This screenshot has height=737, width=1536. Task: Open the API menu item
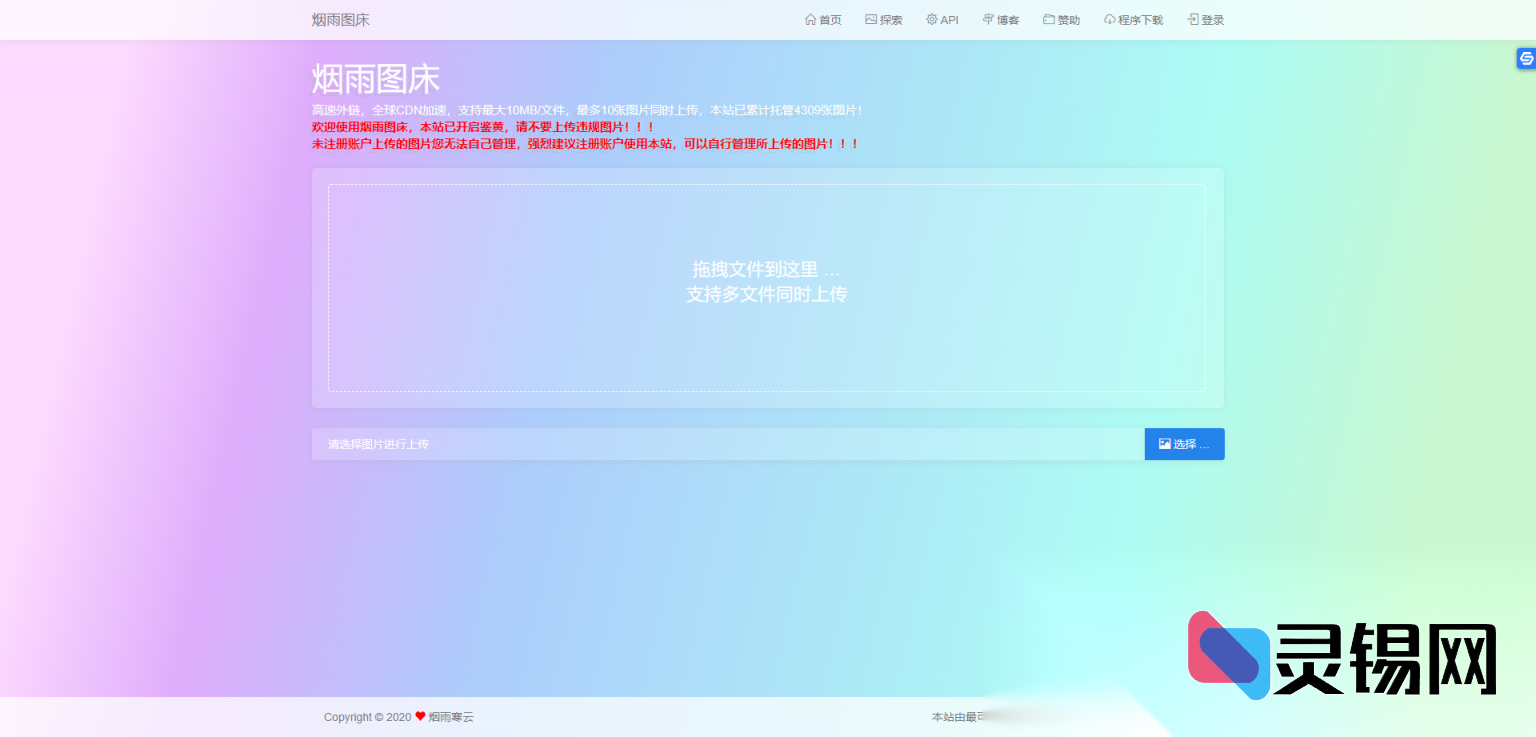(x=947, y=19)
